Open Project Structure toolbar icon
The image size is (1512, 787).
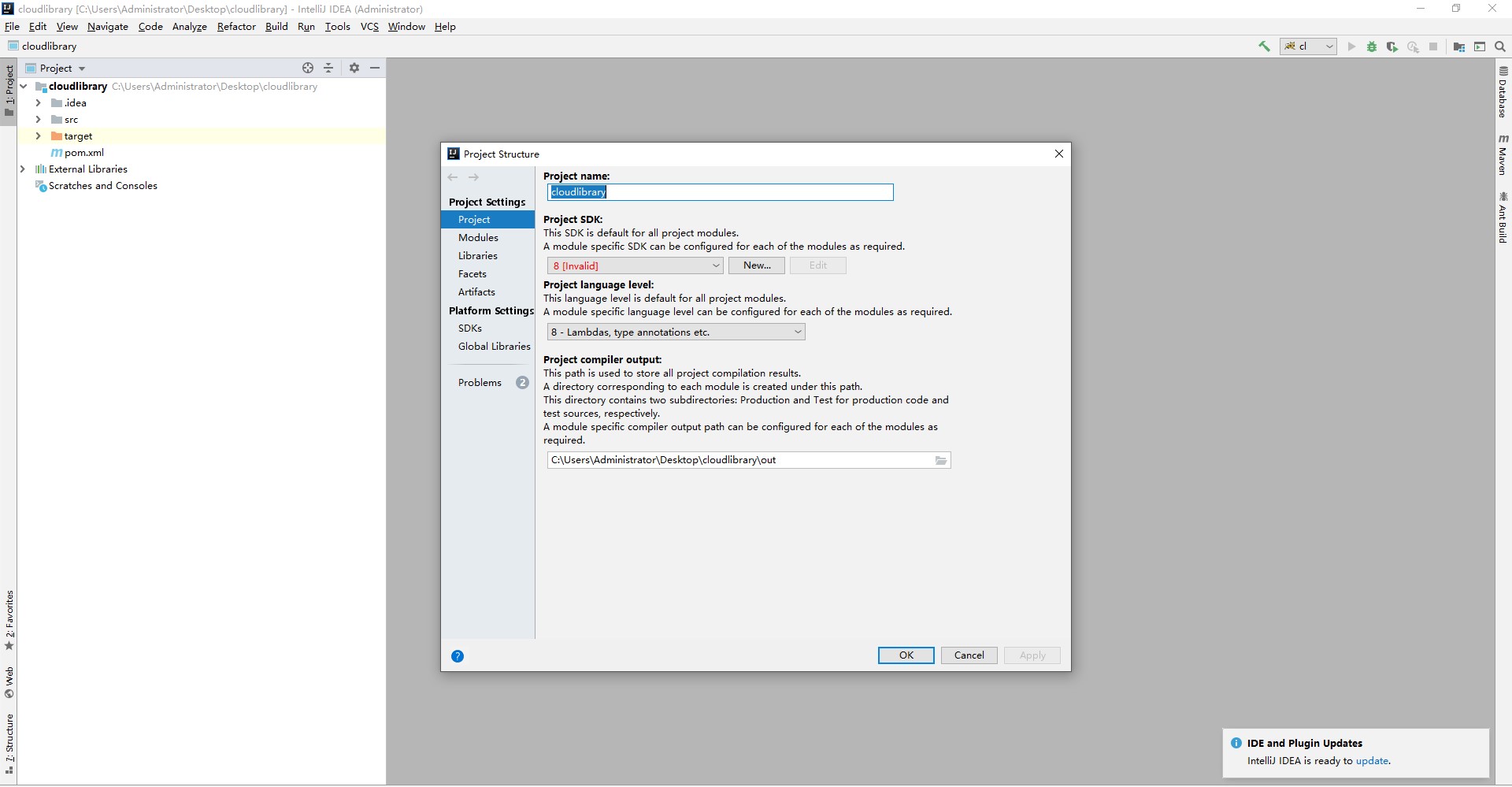click(1458, 46)
